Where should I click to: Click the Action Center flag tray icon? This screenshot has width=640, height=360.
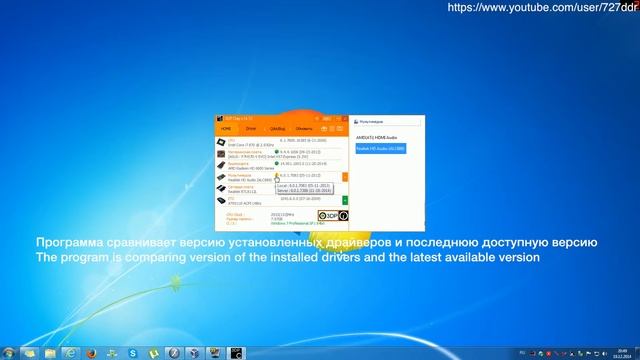[589, 353]
